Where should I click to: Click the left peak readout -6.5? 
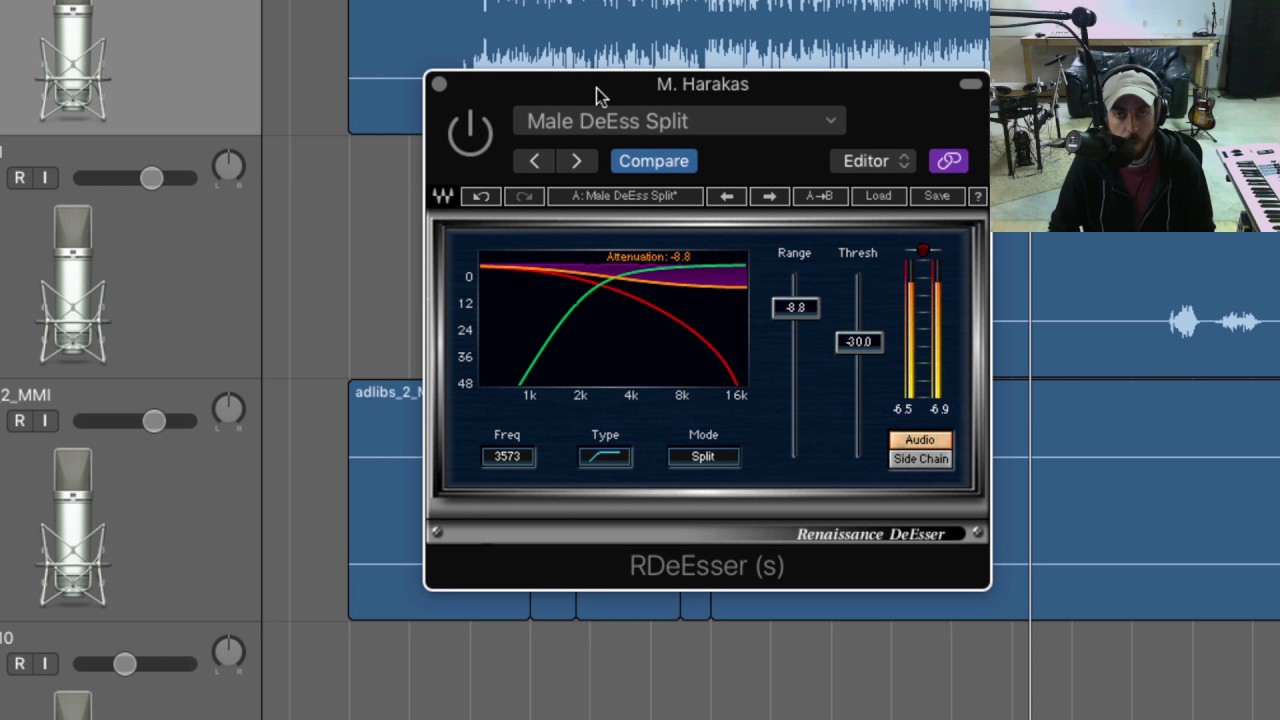tap(902, 409)
